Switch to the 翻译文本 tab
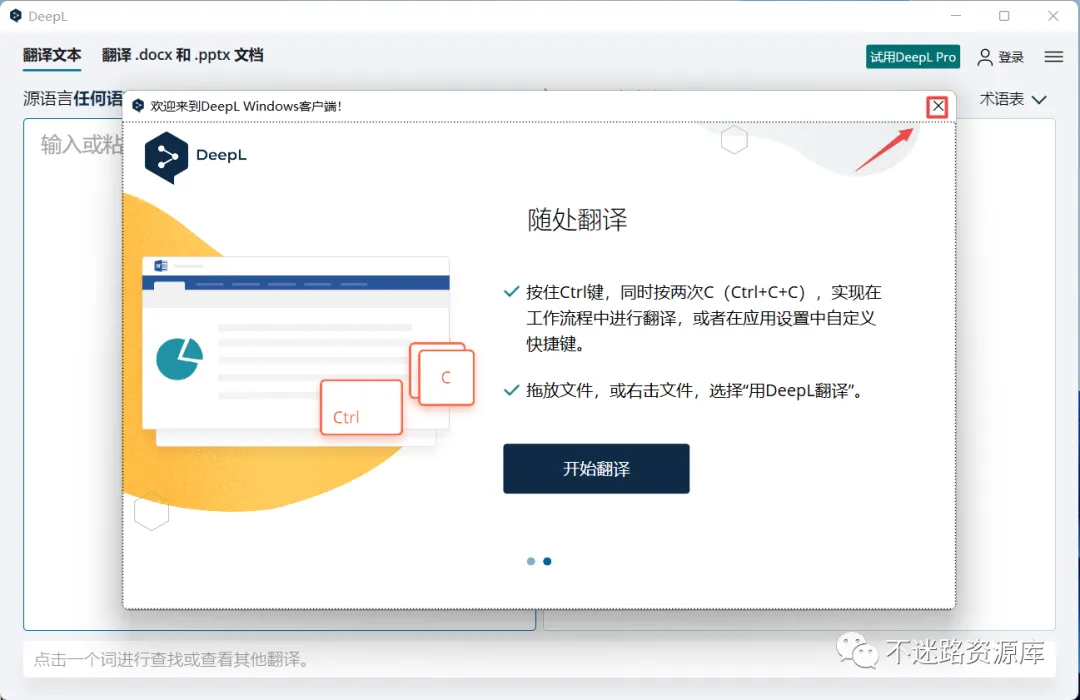Image resolution: width=1080 pixels, height=700 pixels. [52, 55]
